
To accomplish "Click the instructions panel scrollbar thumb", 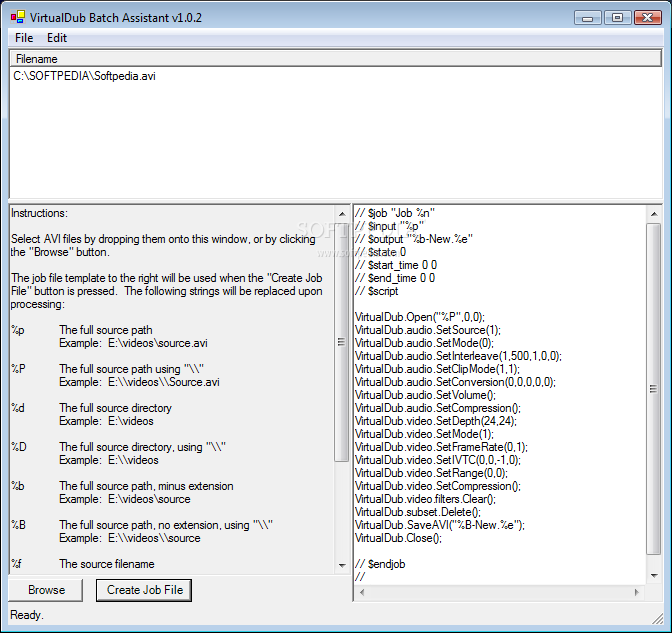I will click(342, 342).
